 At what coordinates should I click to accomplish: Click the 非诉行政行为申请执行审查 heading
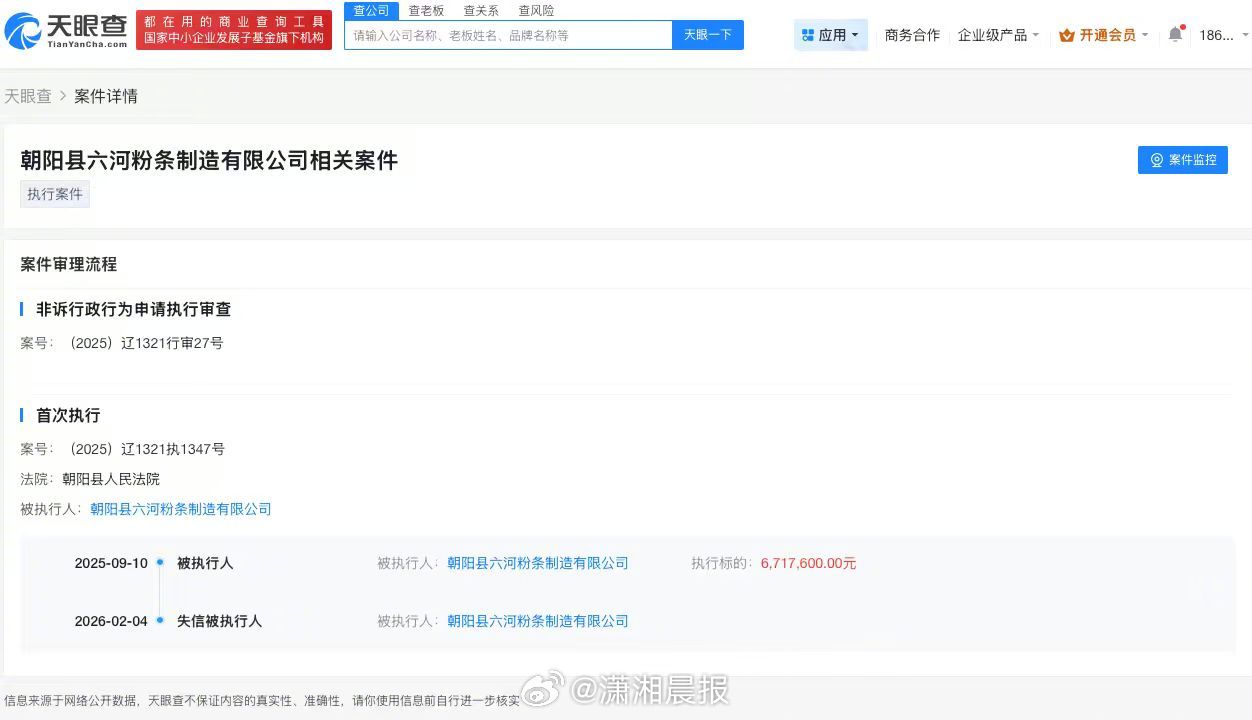(x=134, y=309)
